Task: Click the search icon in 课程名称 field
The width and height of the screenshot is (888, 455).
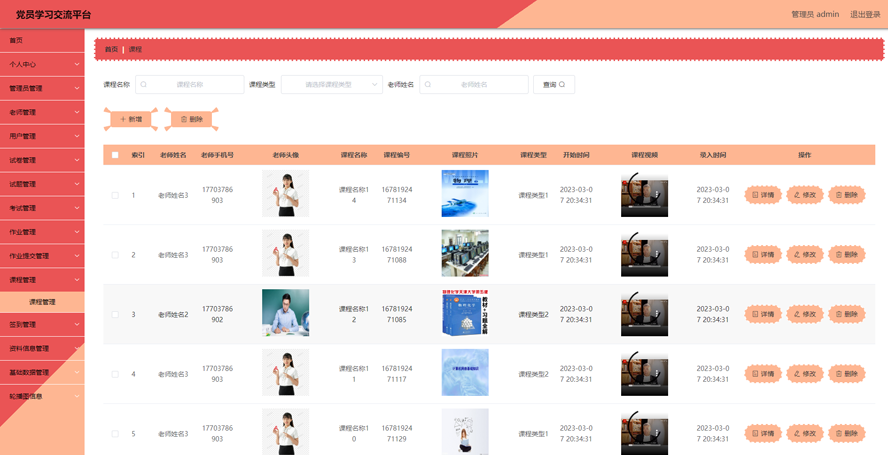Action: tap(143, 84)
